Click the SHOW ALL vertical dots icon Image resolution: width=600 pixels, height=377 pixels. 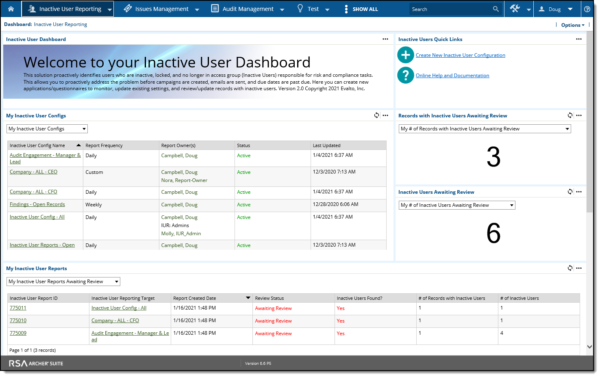coord(346,9)
